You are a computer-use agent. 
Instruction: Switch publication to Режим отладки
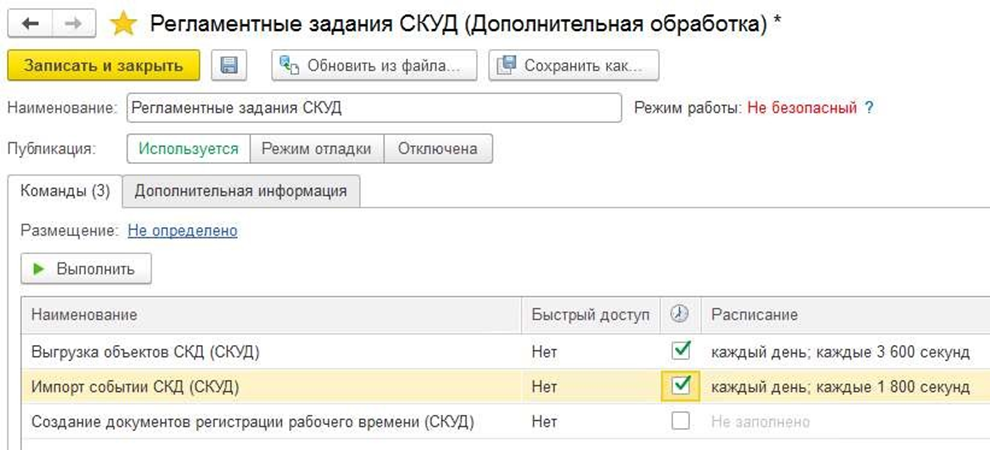316,149
